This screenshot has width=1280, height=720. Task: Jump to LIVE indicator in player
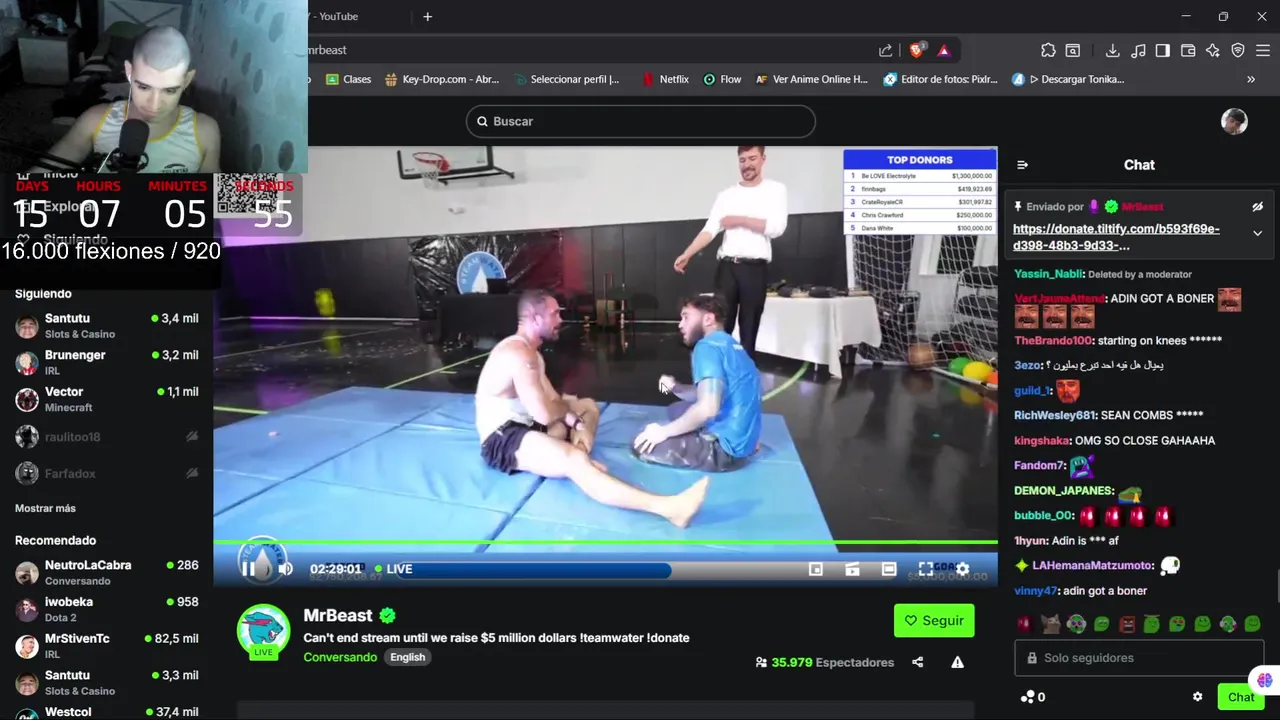coord(394,569)
